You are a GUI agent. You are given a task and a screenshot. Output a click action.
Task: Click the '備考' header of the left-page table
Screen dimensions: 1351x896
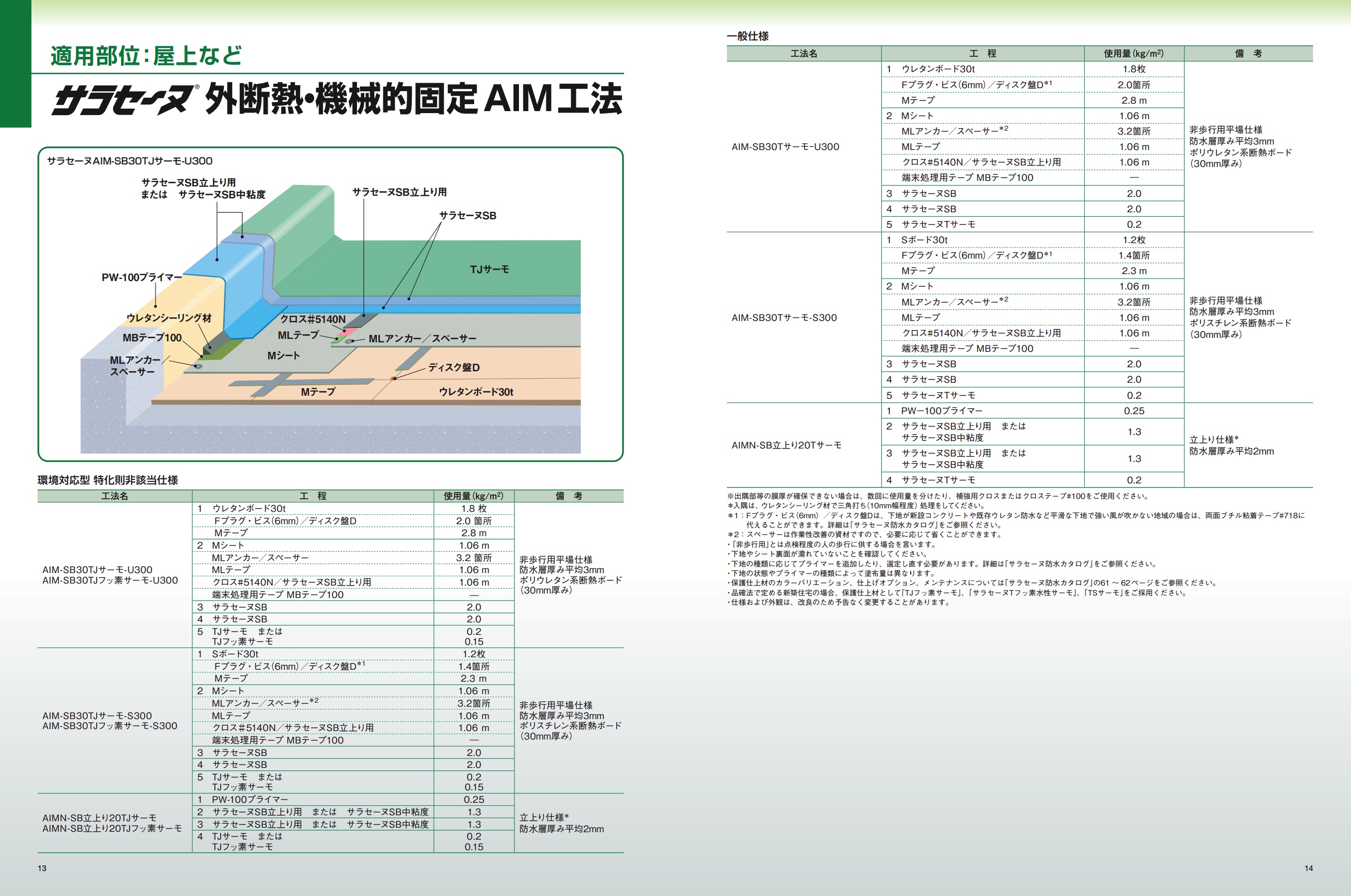[569, 496]
